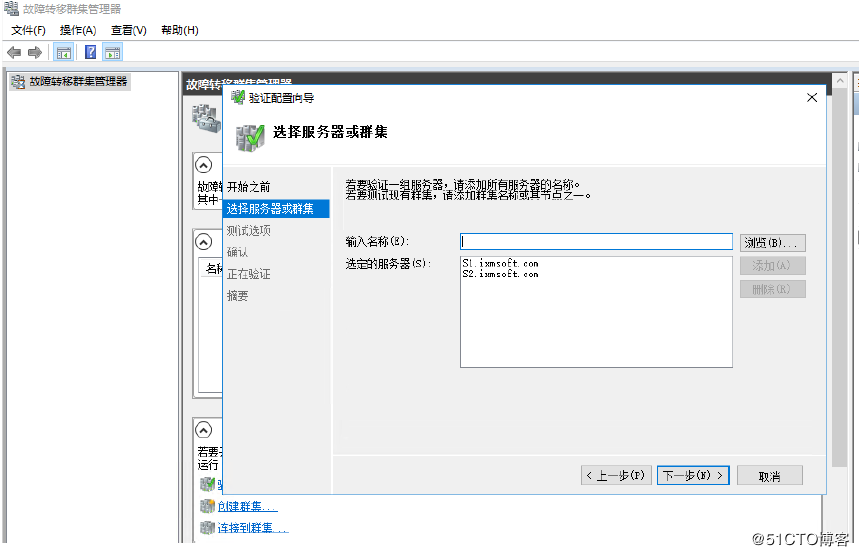Image resolution: width=859 pixels, height=556 pixels.
Task: Click the 上一步(P) back button
Action: click(616, 475)
